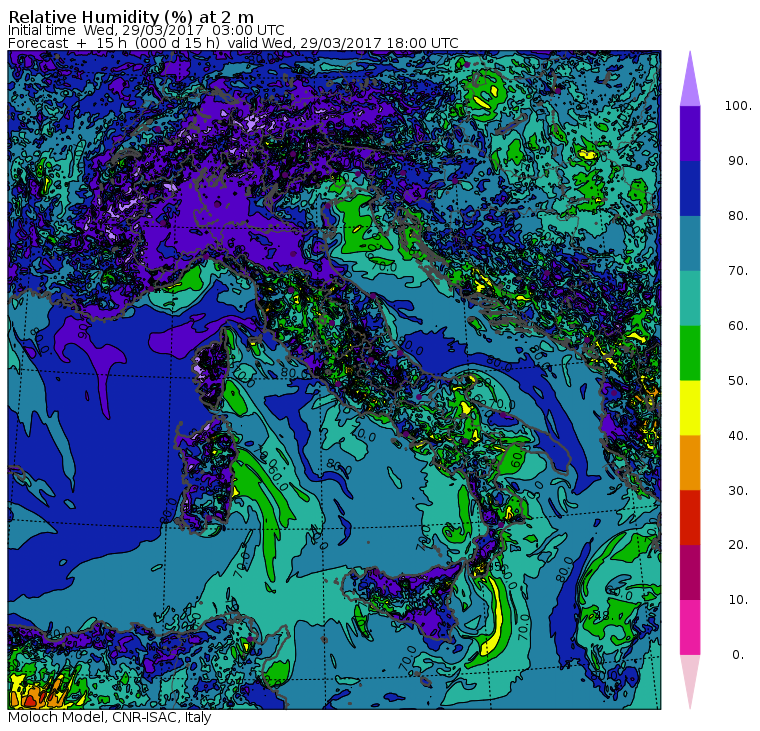Click the yellow 40–50% legend band
760x731 pixels.
click(x=690, y=408)
